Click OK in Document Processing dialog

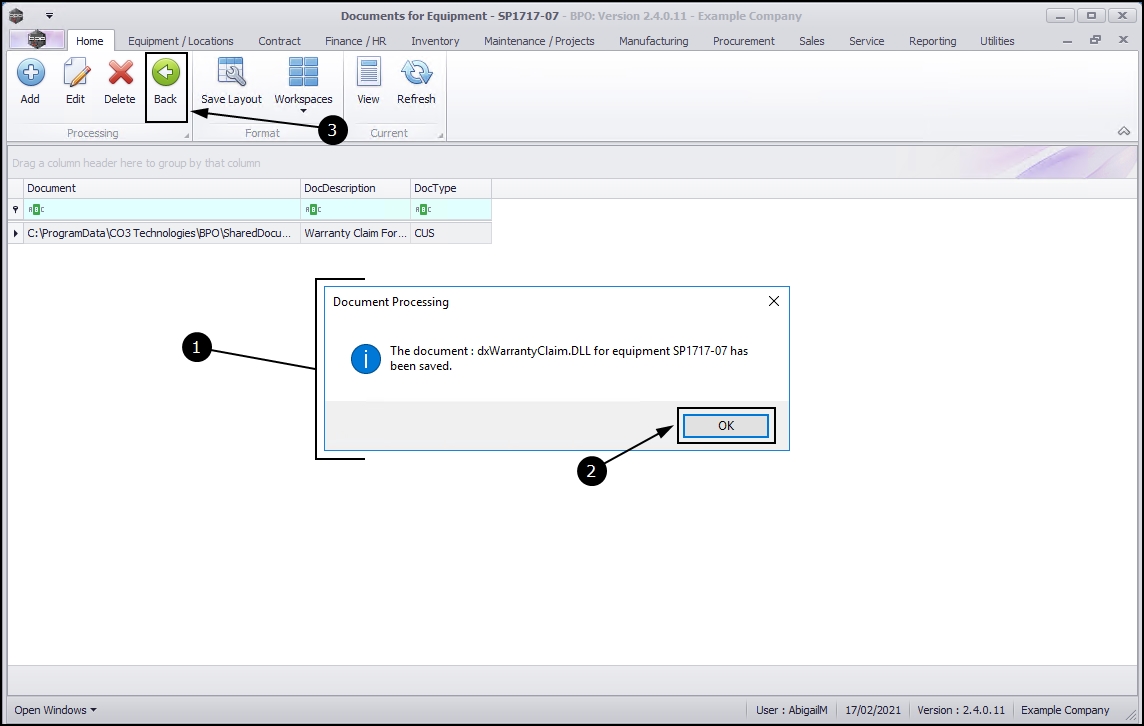tap(726, 425)
